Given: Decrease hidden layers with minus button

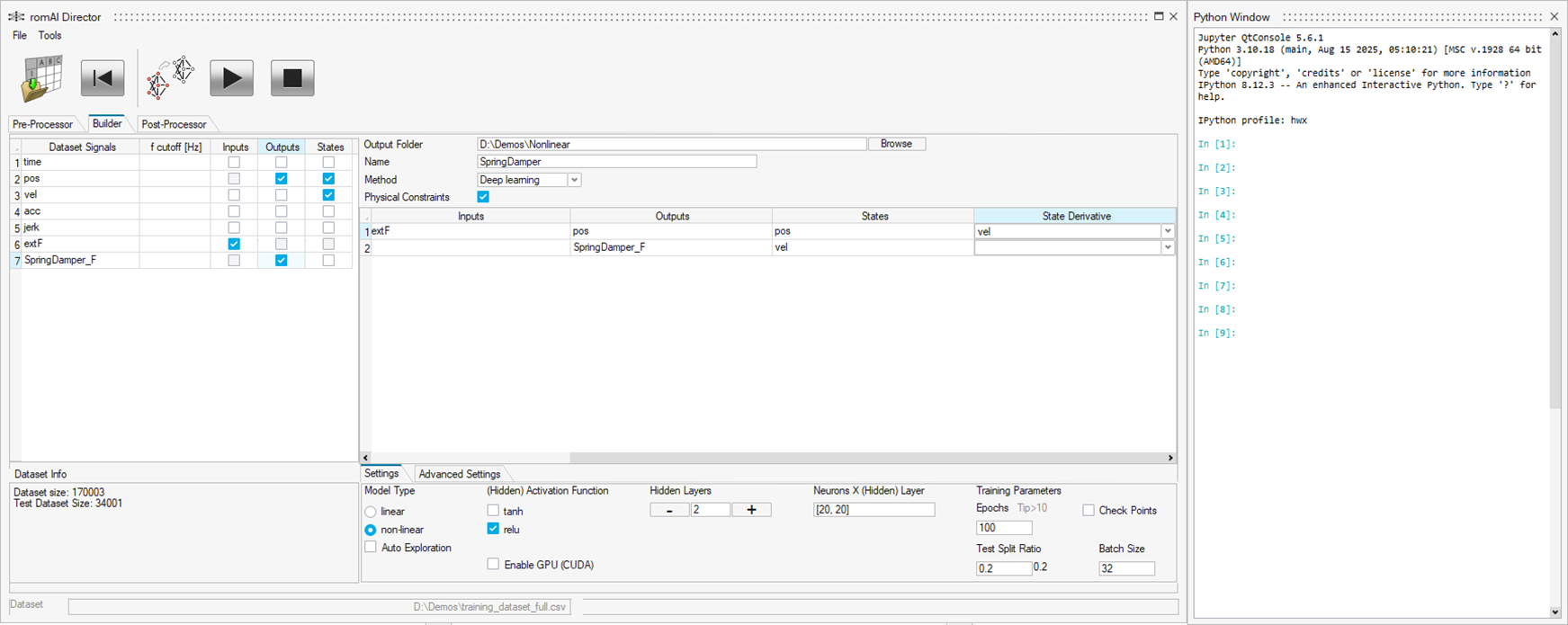Looking at the screenshot, I should [x=669, y=510].
